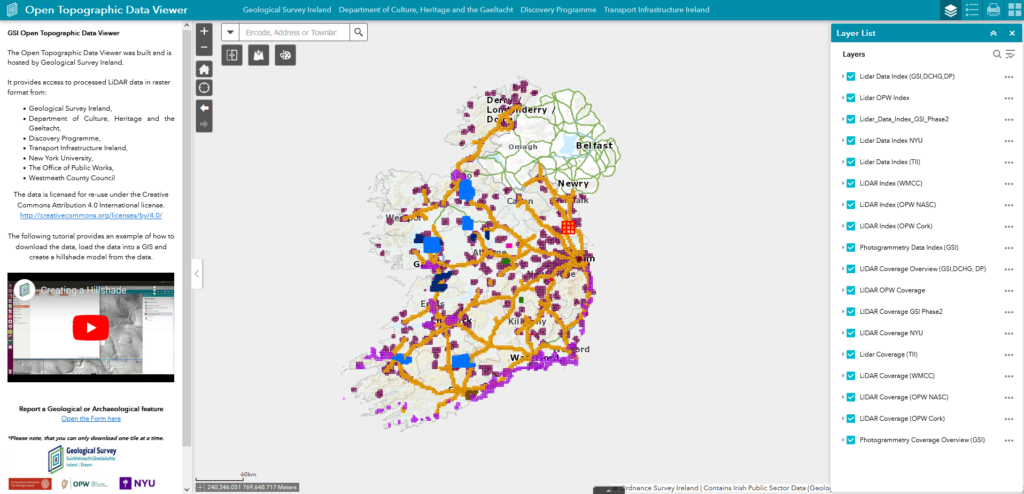Open the draw palette widget

(x=285, y=56)
